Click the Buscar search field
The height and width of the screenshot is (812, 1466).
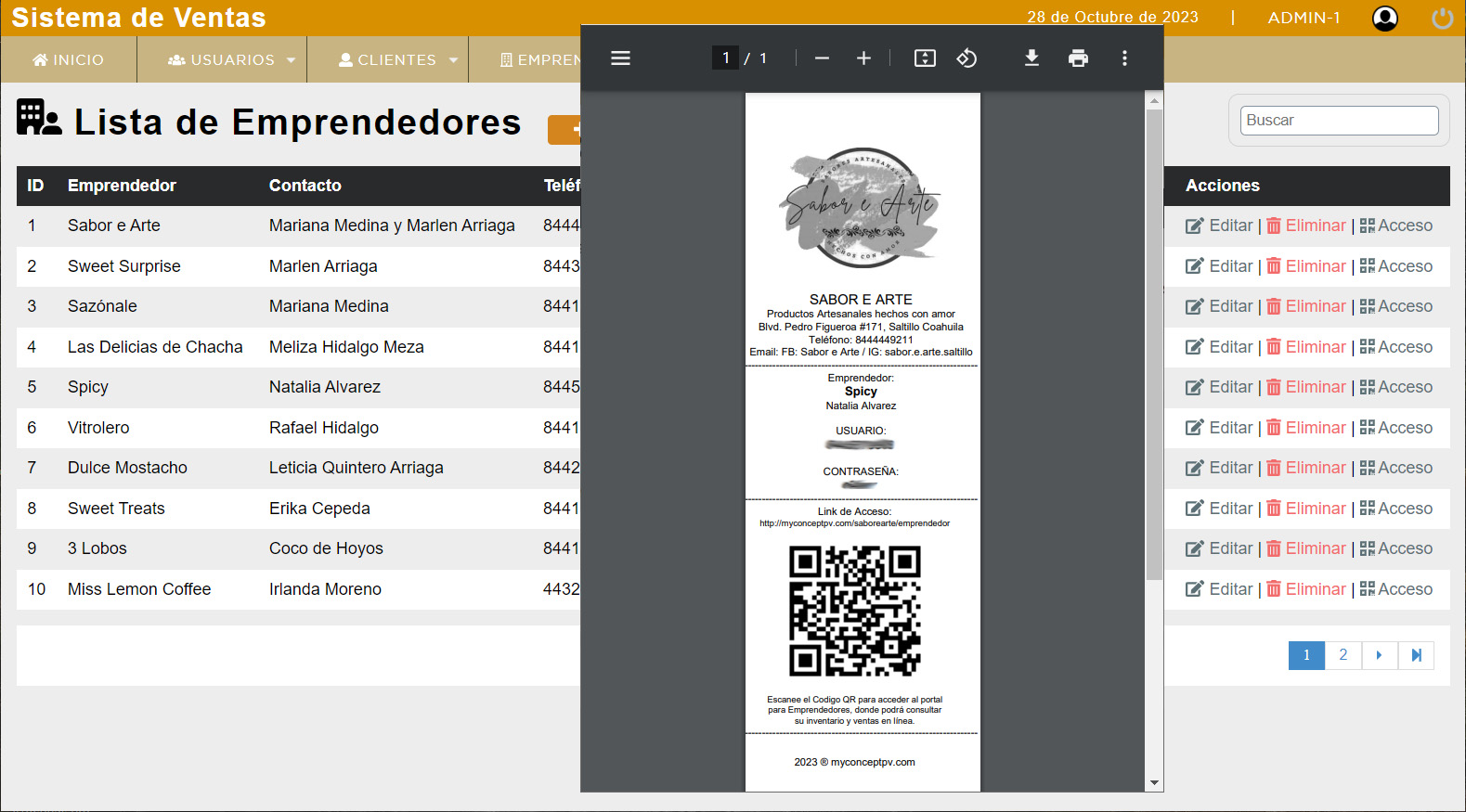[1339, 121]
